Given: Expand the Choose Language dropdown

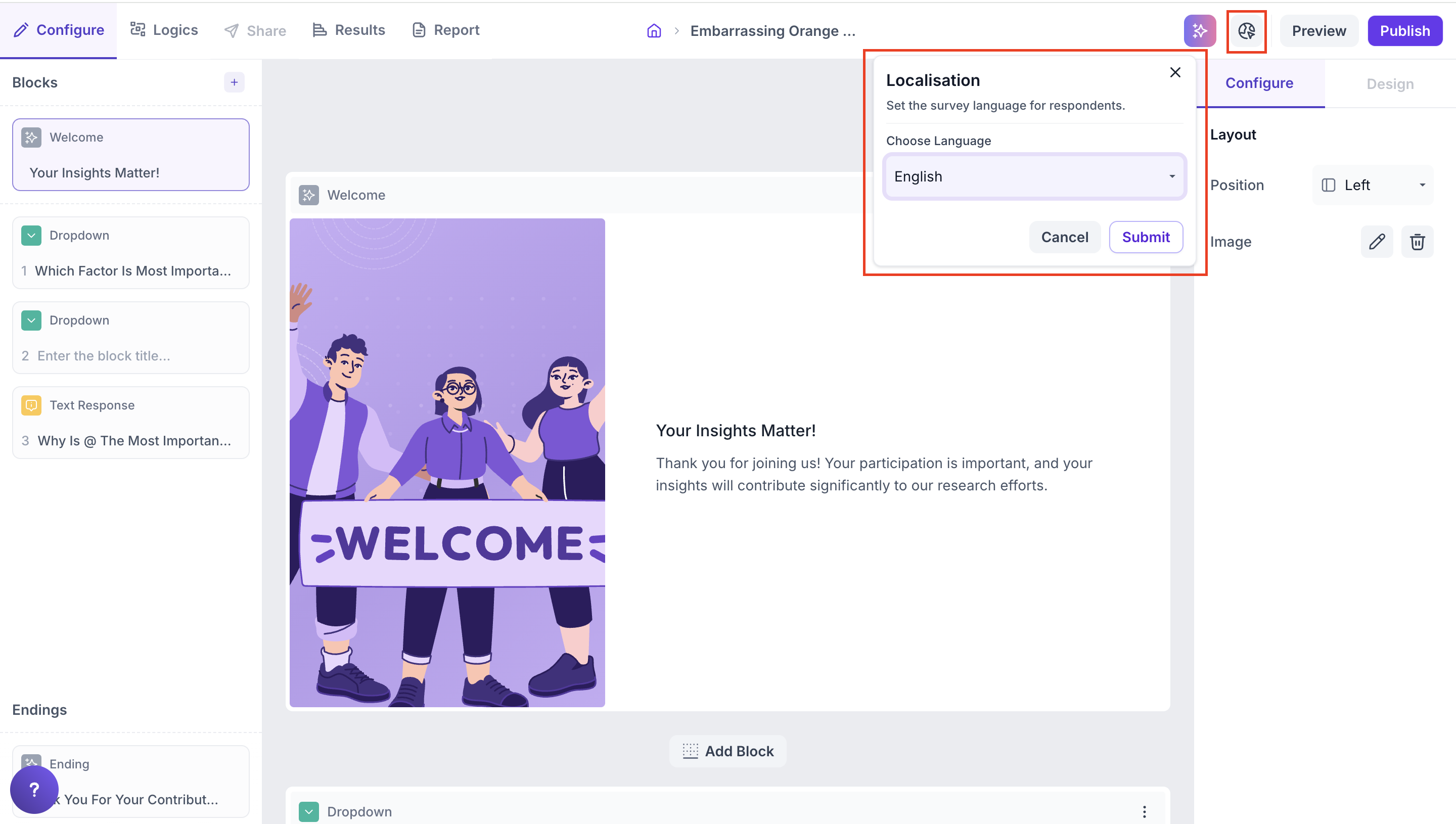Looking at the screenshot, I should coord(1034,176).
